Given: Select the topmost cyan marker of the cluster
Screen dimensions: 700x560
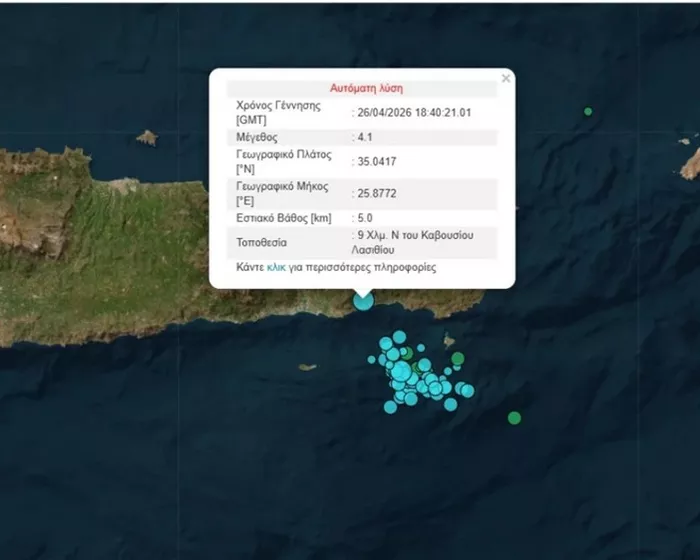Looking at the screenshot, I should coord(399,337).
